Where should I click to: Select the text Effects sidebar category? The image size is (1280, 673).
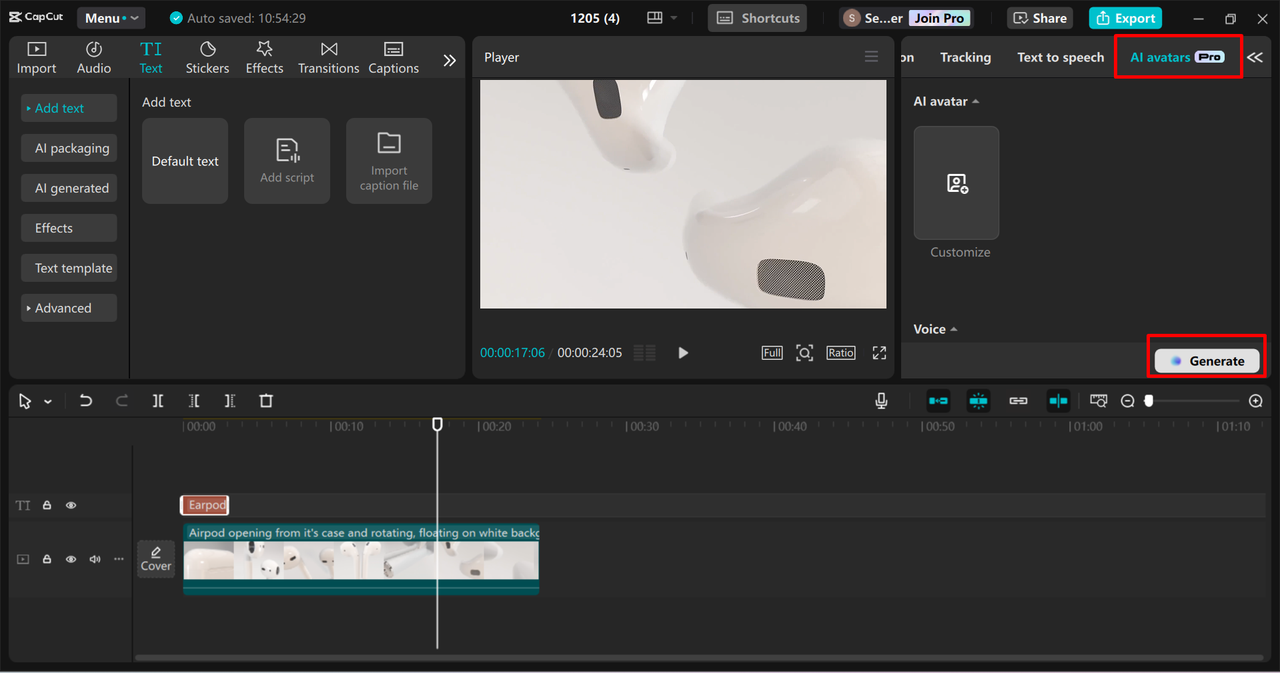[x=69, y=228]
